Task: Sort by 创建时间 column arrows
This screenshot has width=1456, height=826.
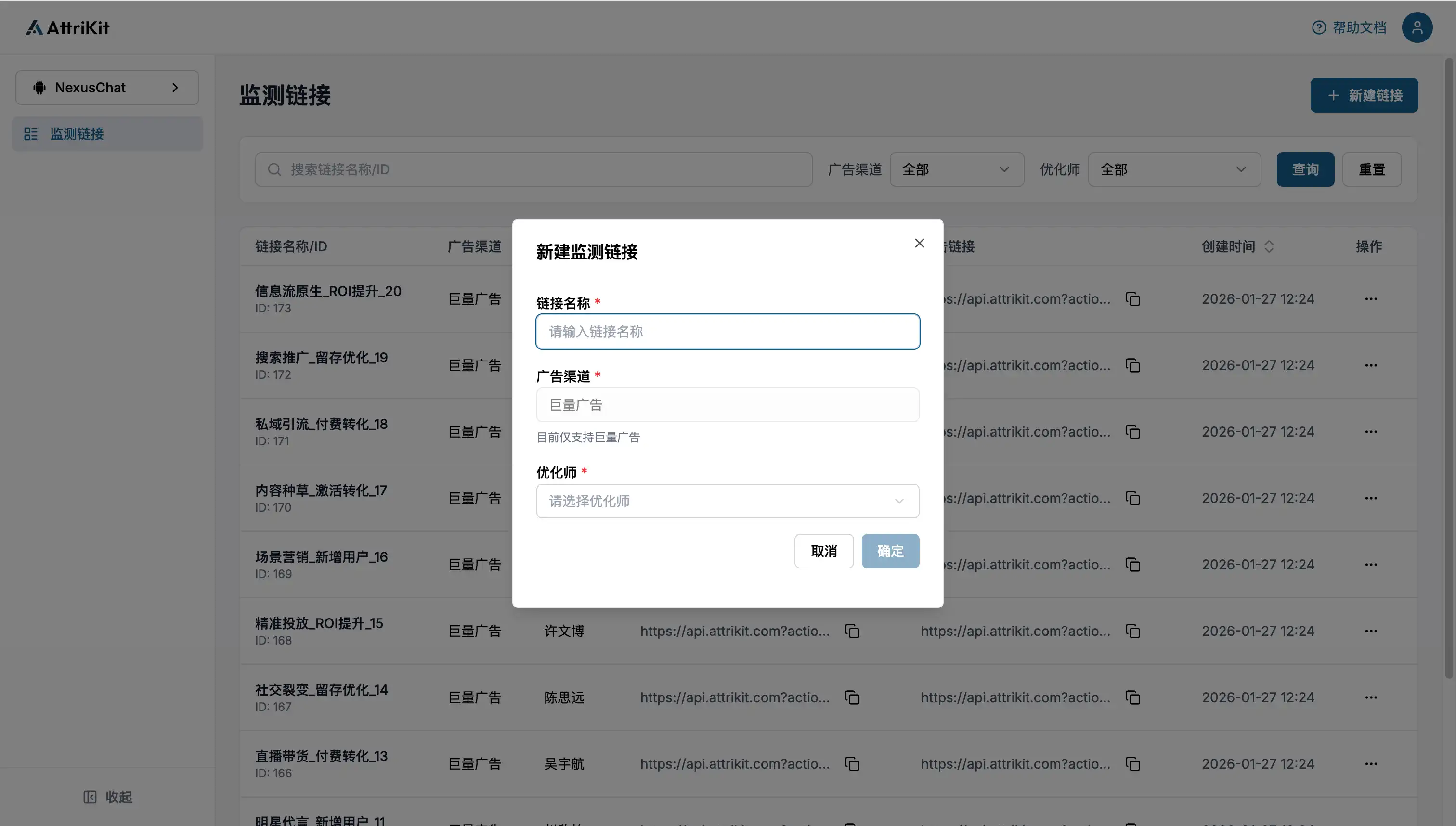Action: (x=1269, y=247)
